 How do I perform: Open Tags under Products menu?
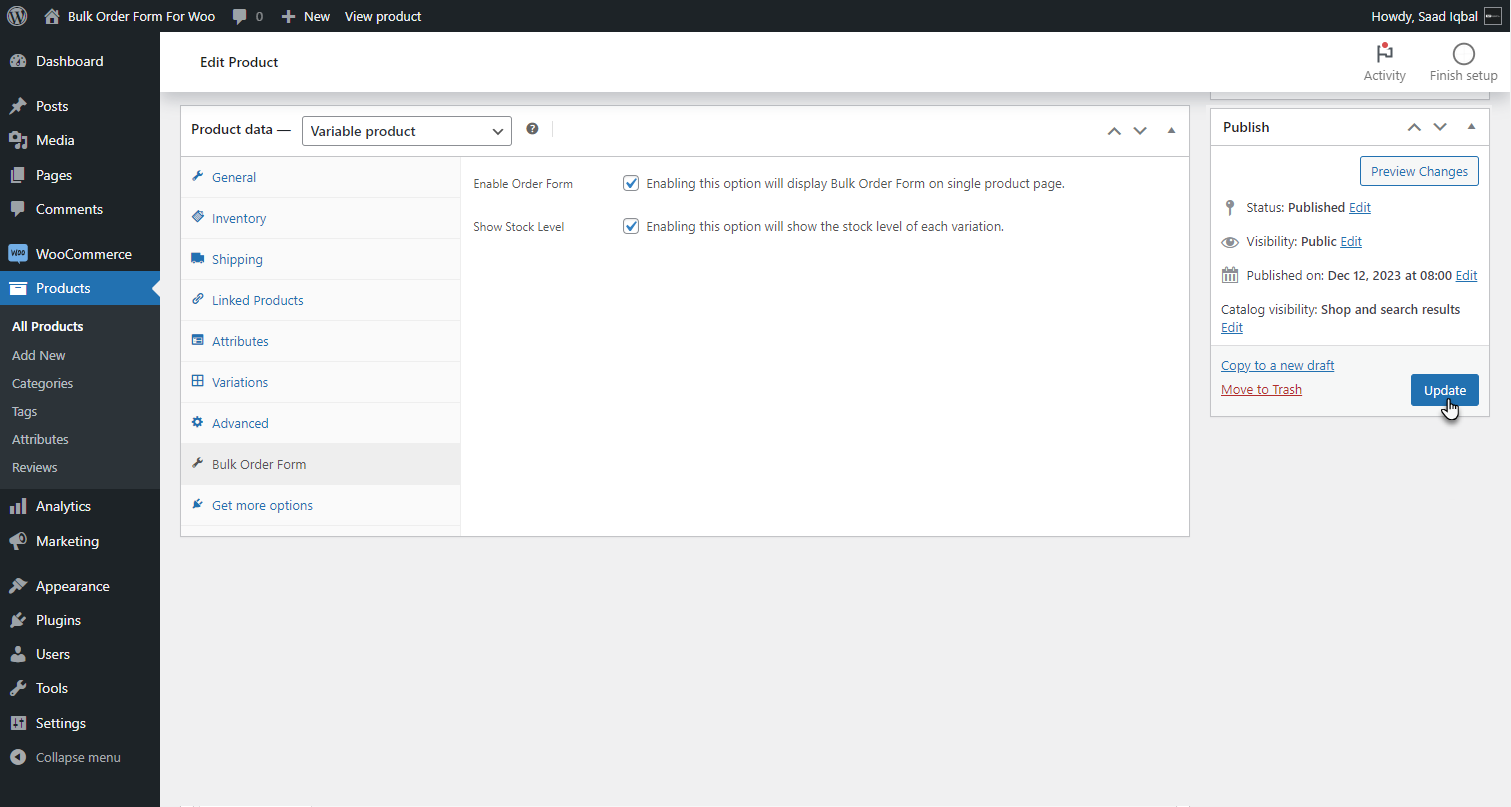pos(24,411)
